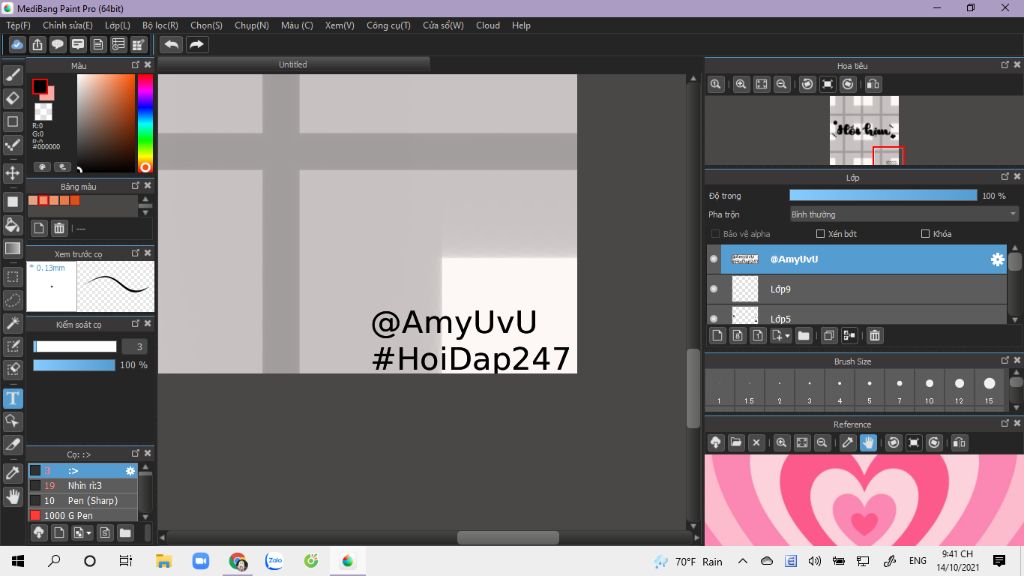Add a new layer folder
Image resolution: width=1024 pixels, height=576 pixels.
803,336
